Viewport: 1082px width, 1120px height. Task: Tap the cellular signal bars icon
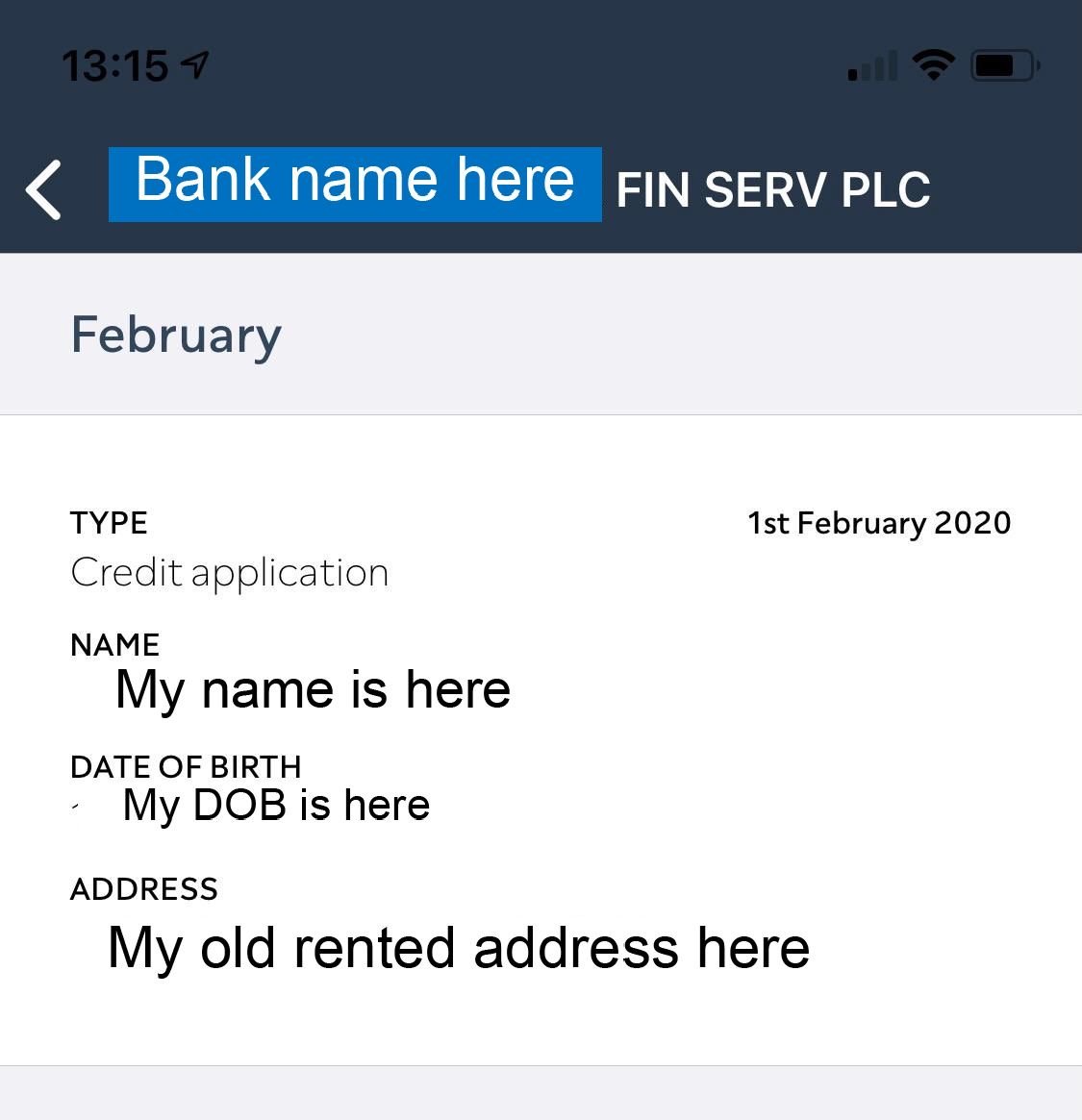871,66
